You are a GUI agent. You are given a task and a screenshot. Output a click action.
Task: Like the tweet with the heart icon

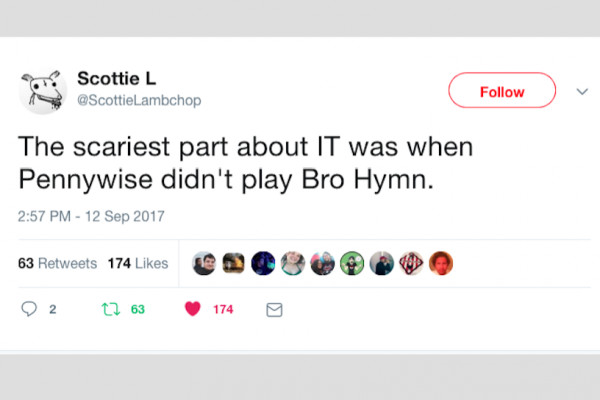[193, 309]
